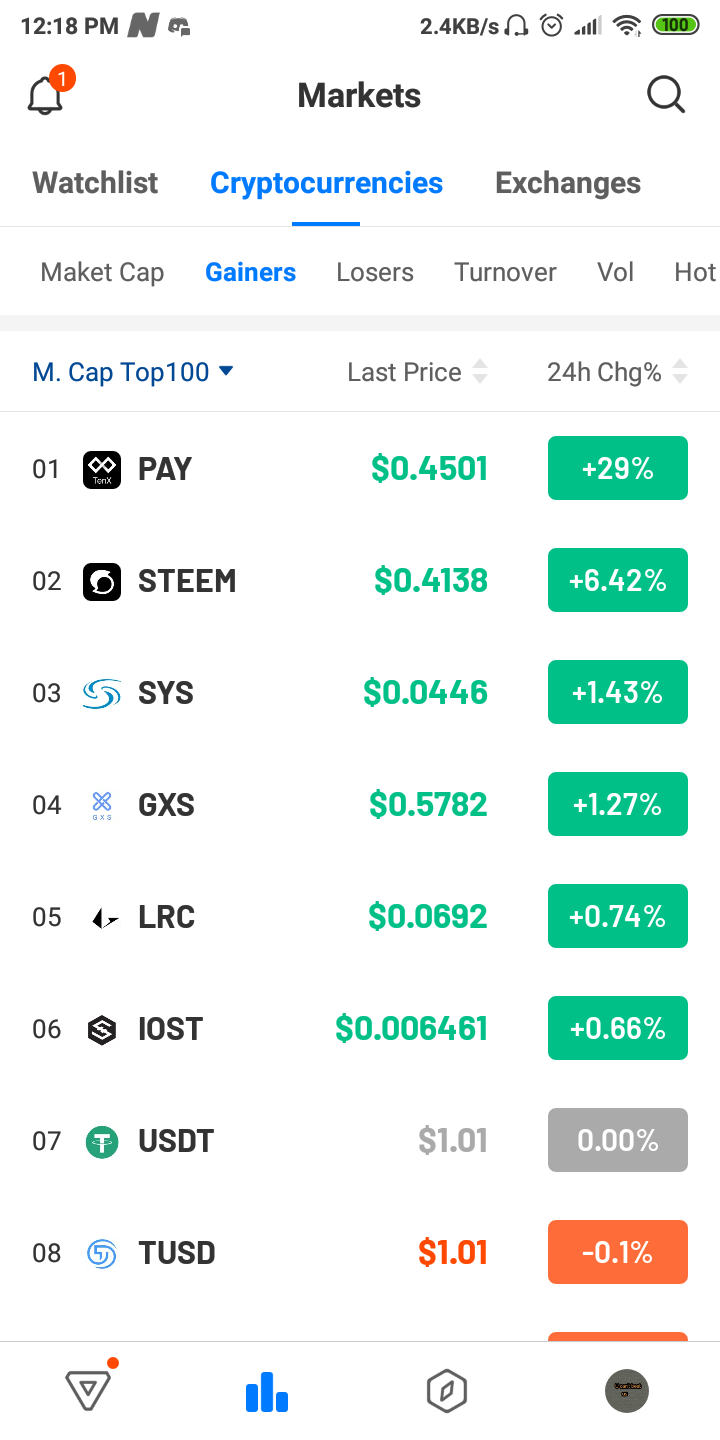Tap the STEEM coin logo
Image resolution: width=720 pixels, height=1440 pixels.
(102, 581)
